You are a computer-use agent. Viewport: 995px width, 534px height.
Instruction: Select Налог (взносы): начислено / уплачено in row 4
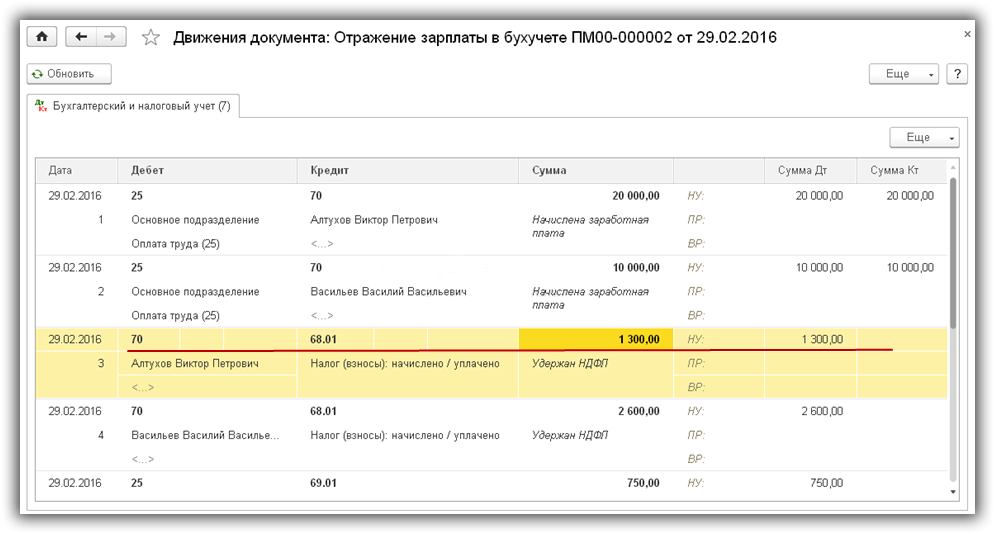pos(405,435)
